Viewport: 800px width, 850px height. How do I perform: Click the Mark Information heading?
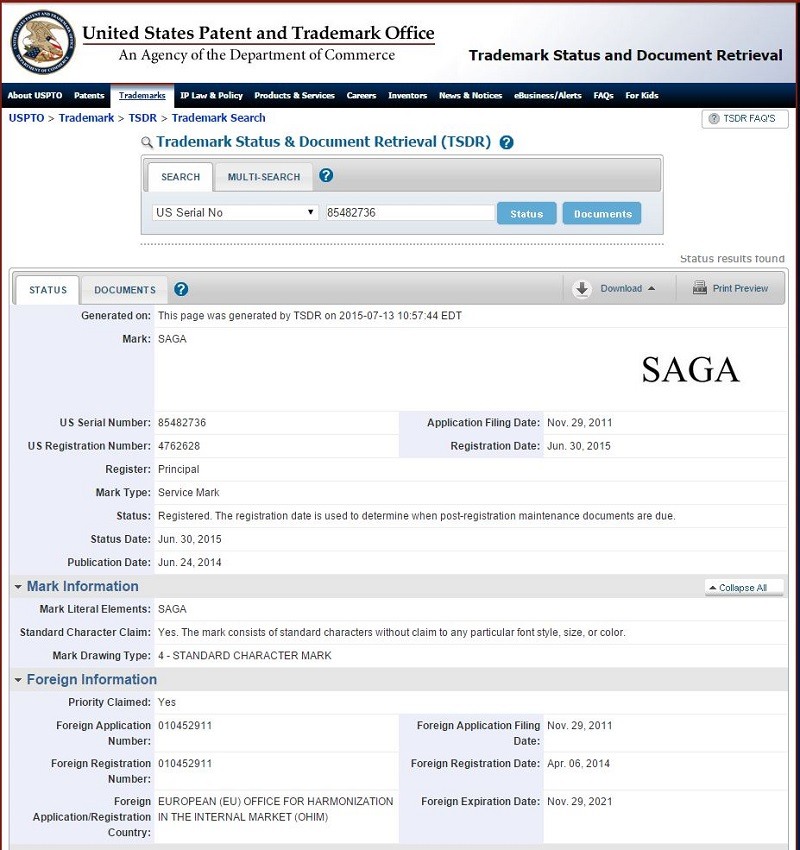click(82, 587)
